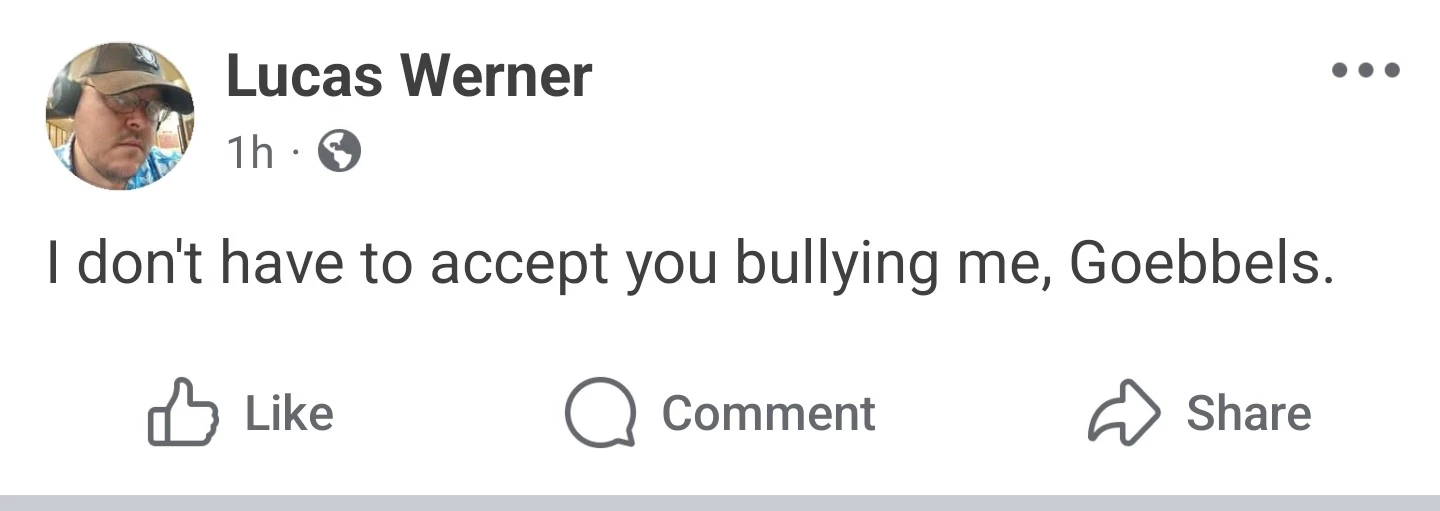Tap the Comment text label
Image resolution: width=1440 pixels, height=511 pixels.
tap(768, 413)
